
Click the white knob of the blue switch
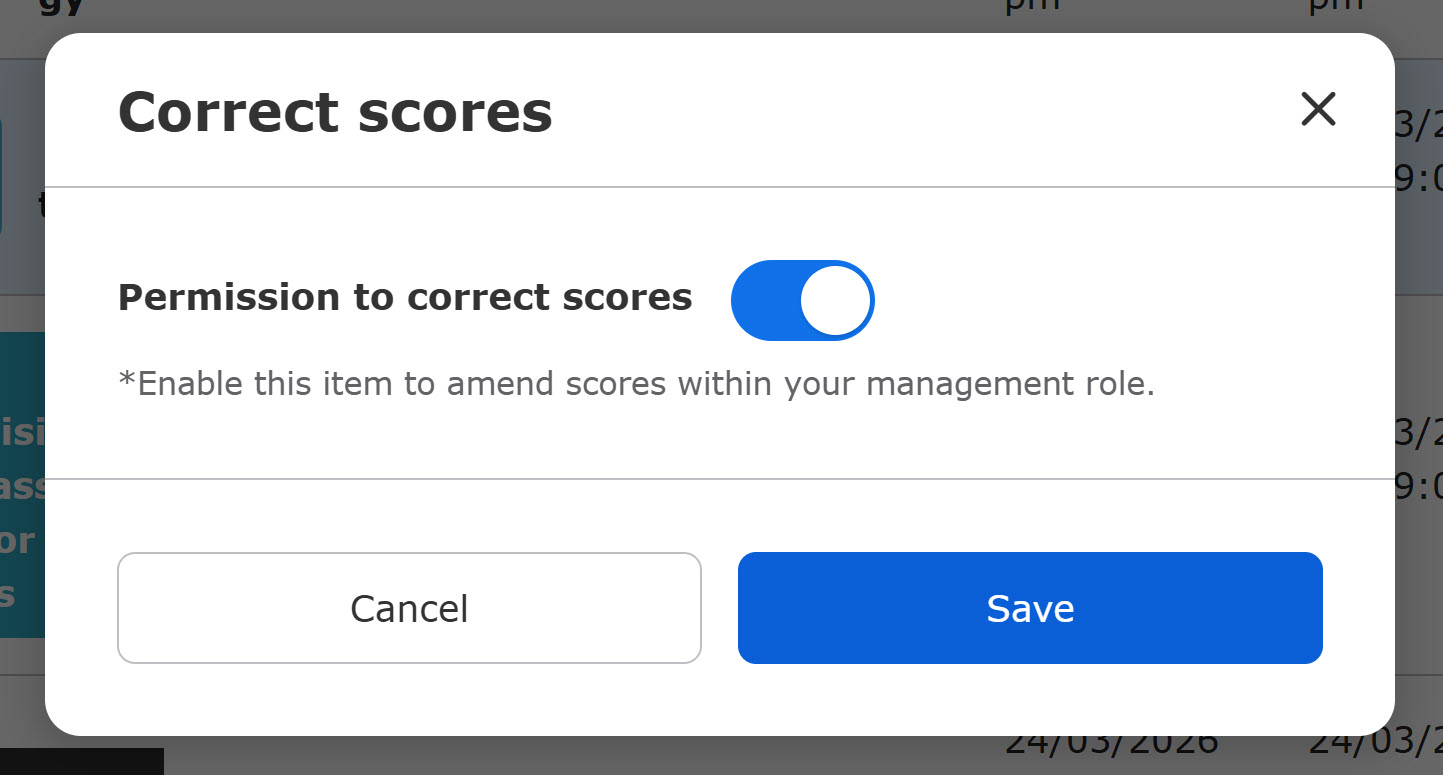[835, 300]
